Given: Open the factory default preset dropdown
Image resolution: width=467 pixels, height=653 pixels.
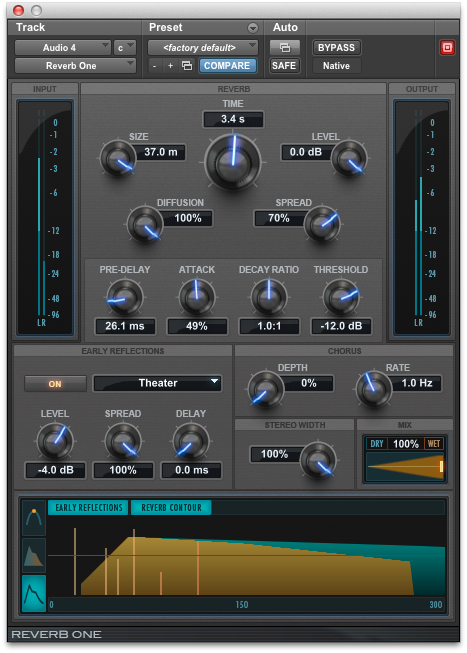Looking at the screenshot, I should tap(203, 47).
